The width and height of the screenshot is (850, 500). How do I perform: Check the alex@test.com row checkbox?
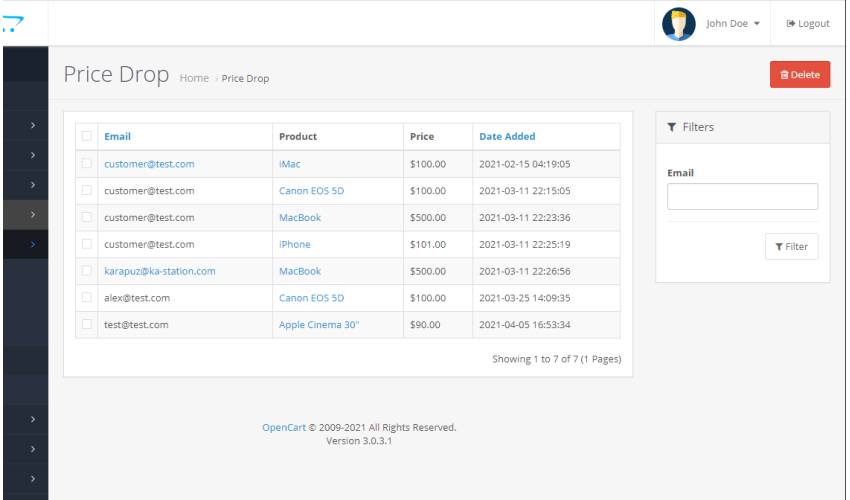click(87, 297)
